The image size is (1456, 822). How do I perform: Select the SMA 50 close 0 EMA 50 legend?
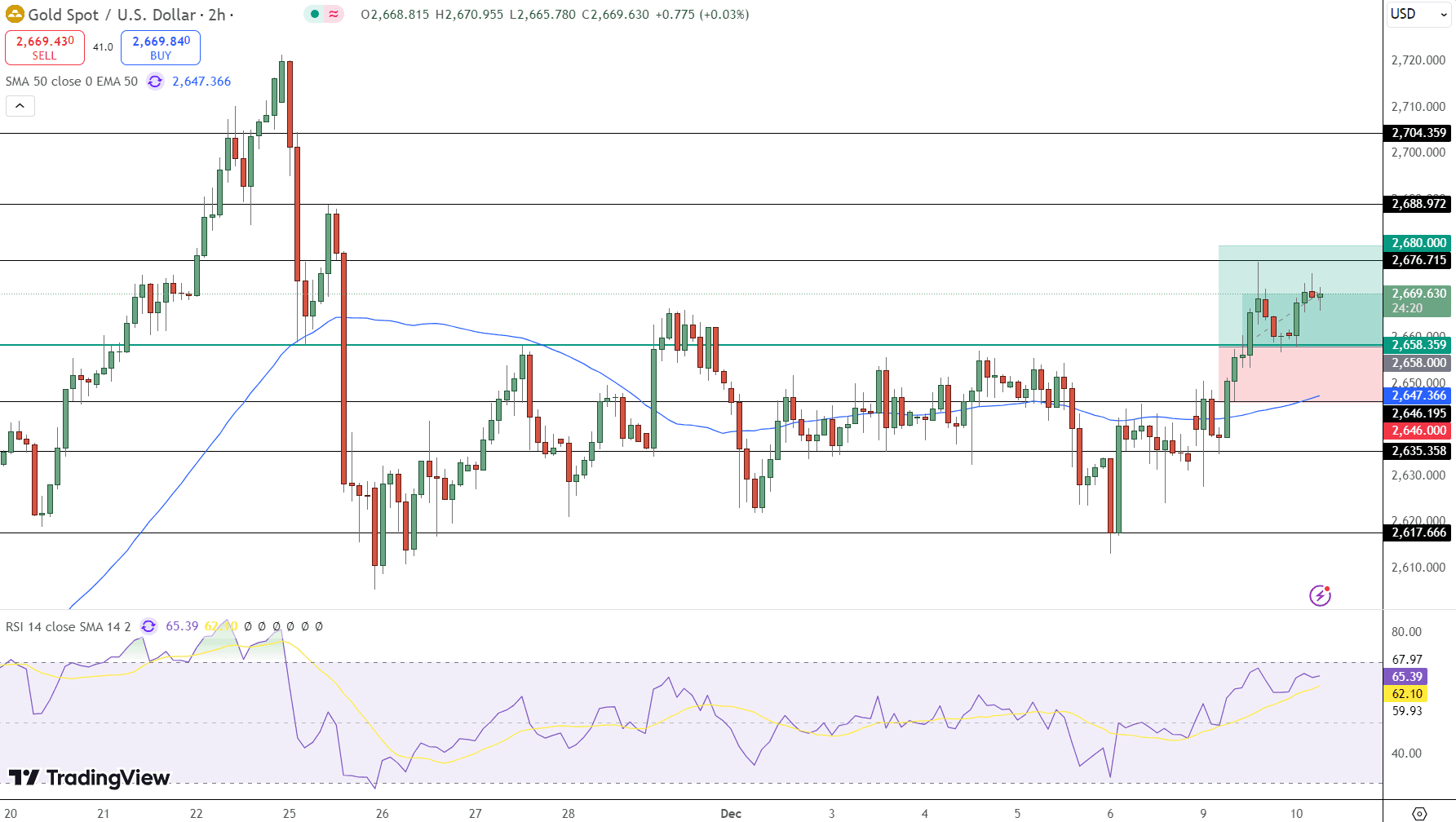[72, 82]
